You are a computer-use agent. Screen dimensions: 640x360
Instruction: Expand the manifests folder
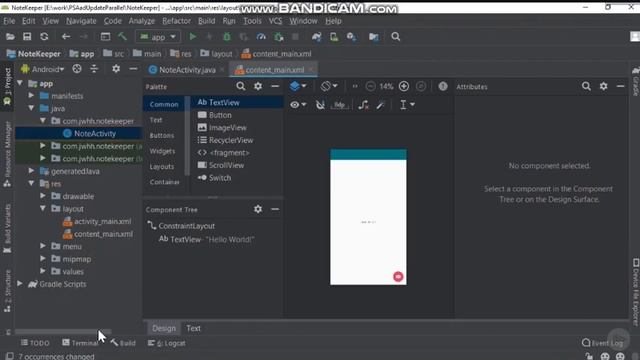point(31,96)
